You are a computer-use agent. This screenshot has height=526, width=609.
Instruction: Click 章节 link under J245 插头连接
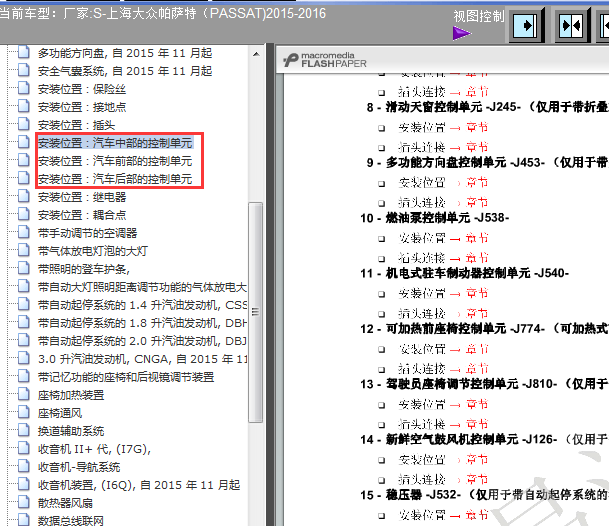click(x=477, y=147)
